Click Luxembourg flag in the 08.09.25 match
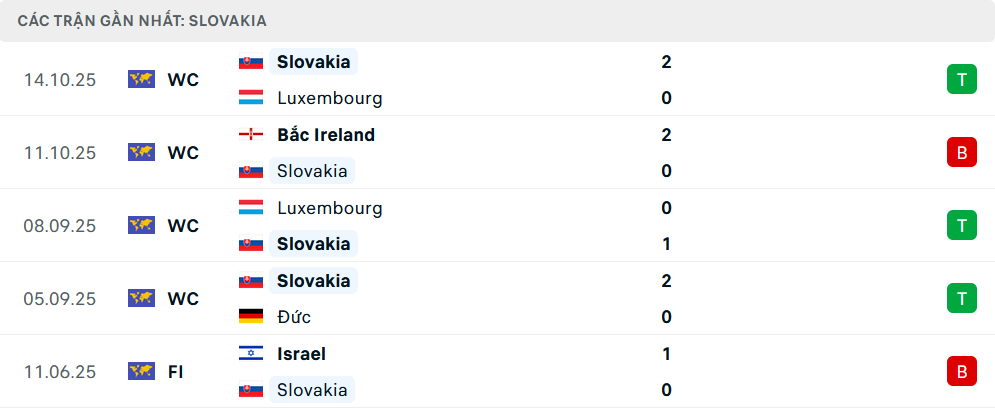The image size is (995, 408). pyautogui.click(x=251, y=208)
